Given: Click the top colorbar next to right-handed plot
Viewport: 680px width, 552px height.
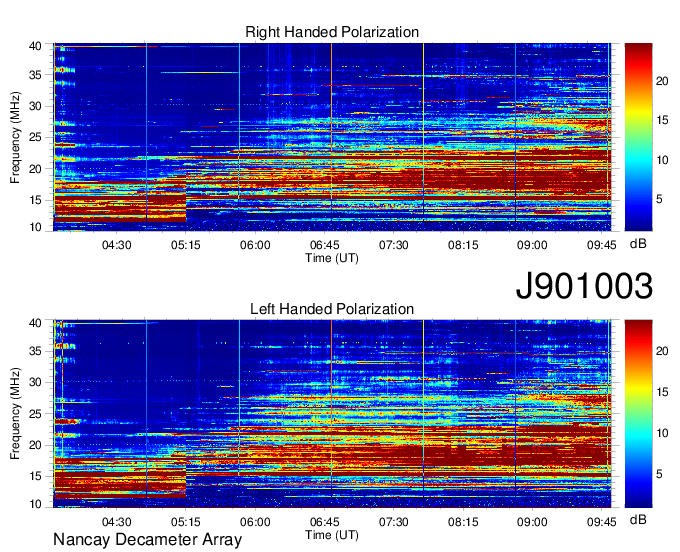Looking at the screenshot, I should [x=638, y=137].
